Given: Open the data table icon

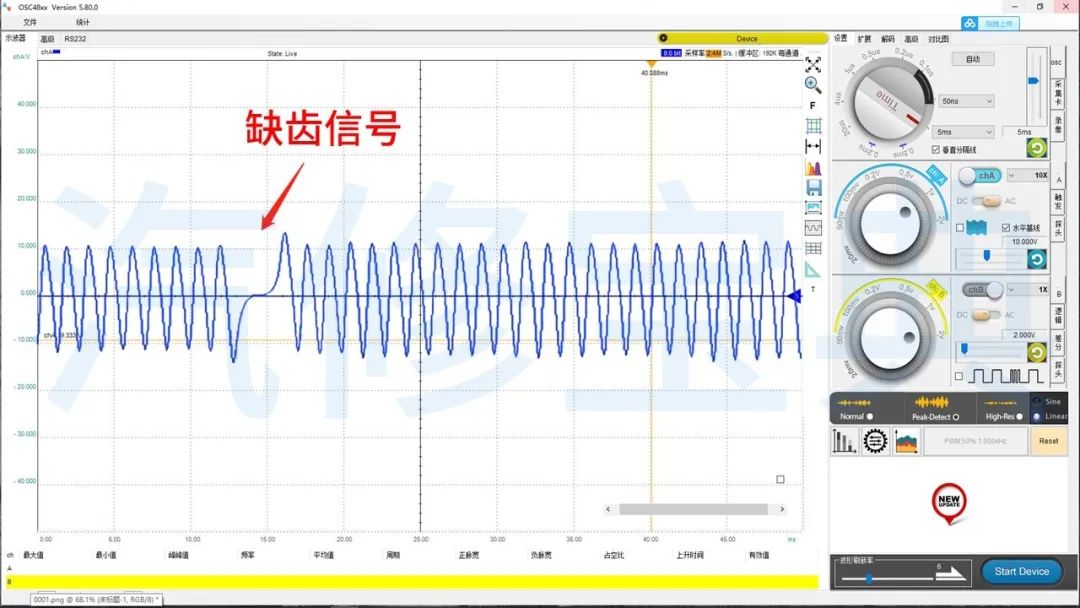Looking at the screenshot, I should [813, 249].
